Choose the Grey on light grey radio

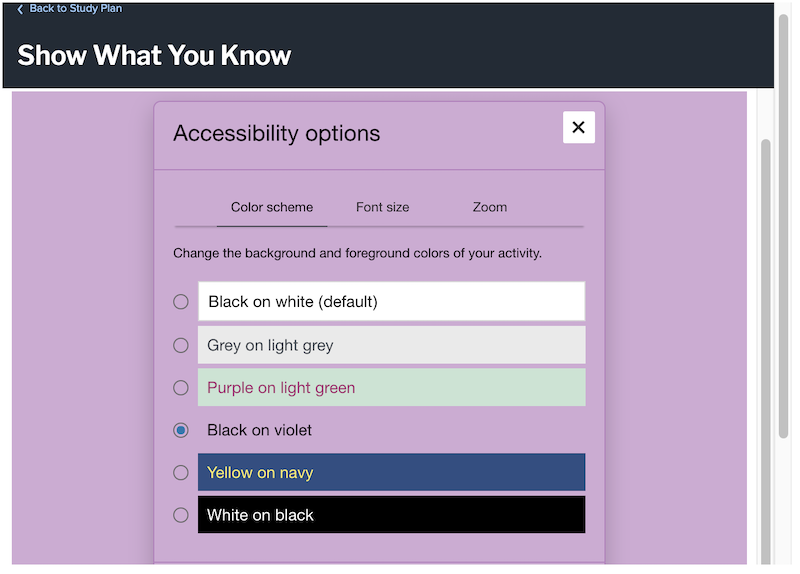[181, 345]
